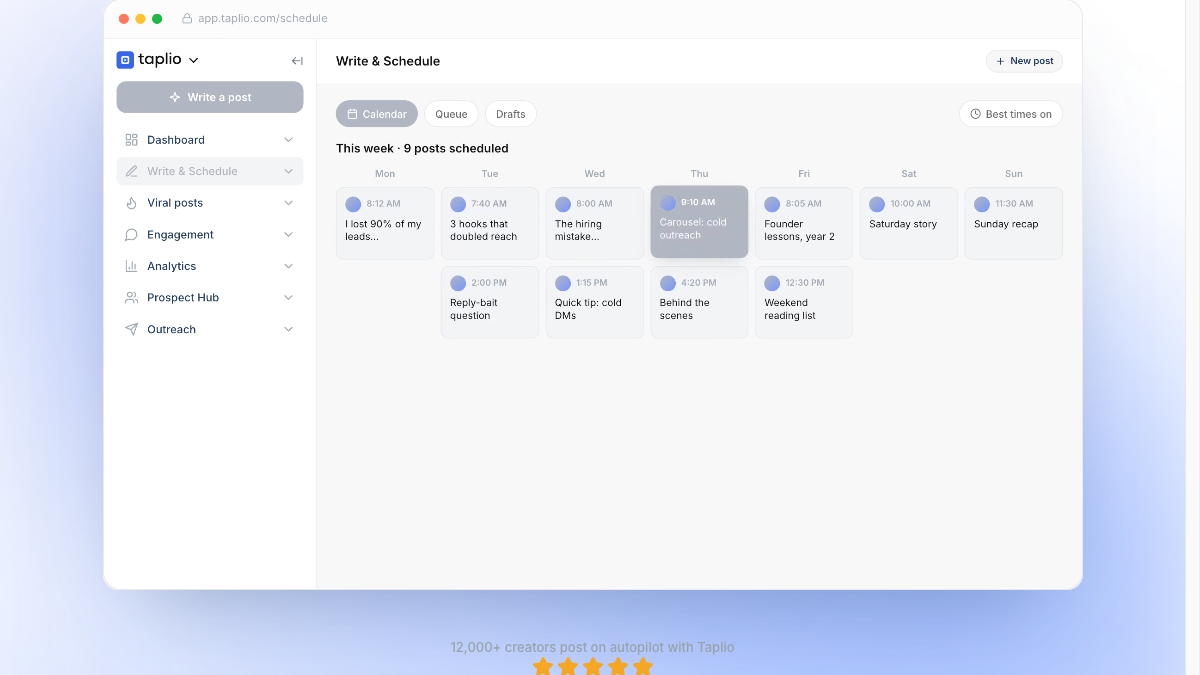Screen dimensions: 1200x675
Task: Click the lock icon in address bar
Action: click(187, 18)
